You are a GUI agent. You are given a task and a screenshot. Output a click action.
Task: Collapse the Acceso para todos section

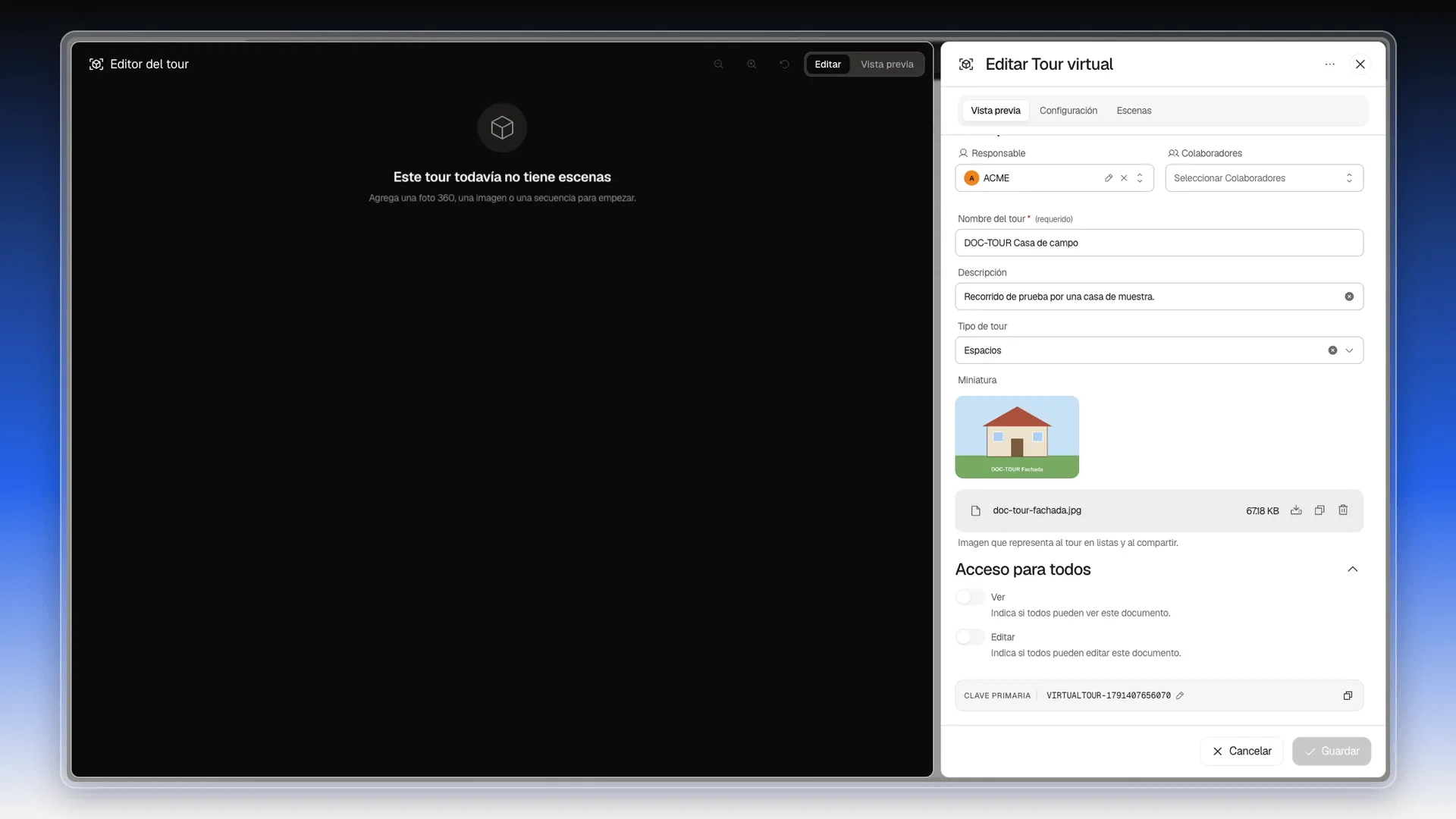(1352, 570)
